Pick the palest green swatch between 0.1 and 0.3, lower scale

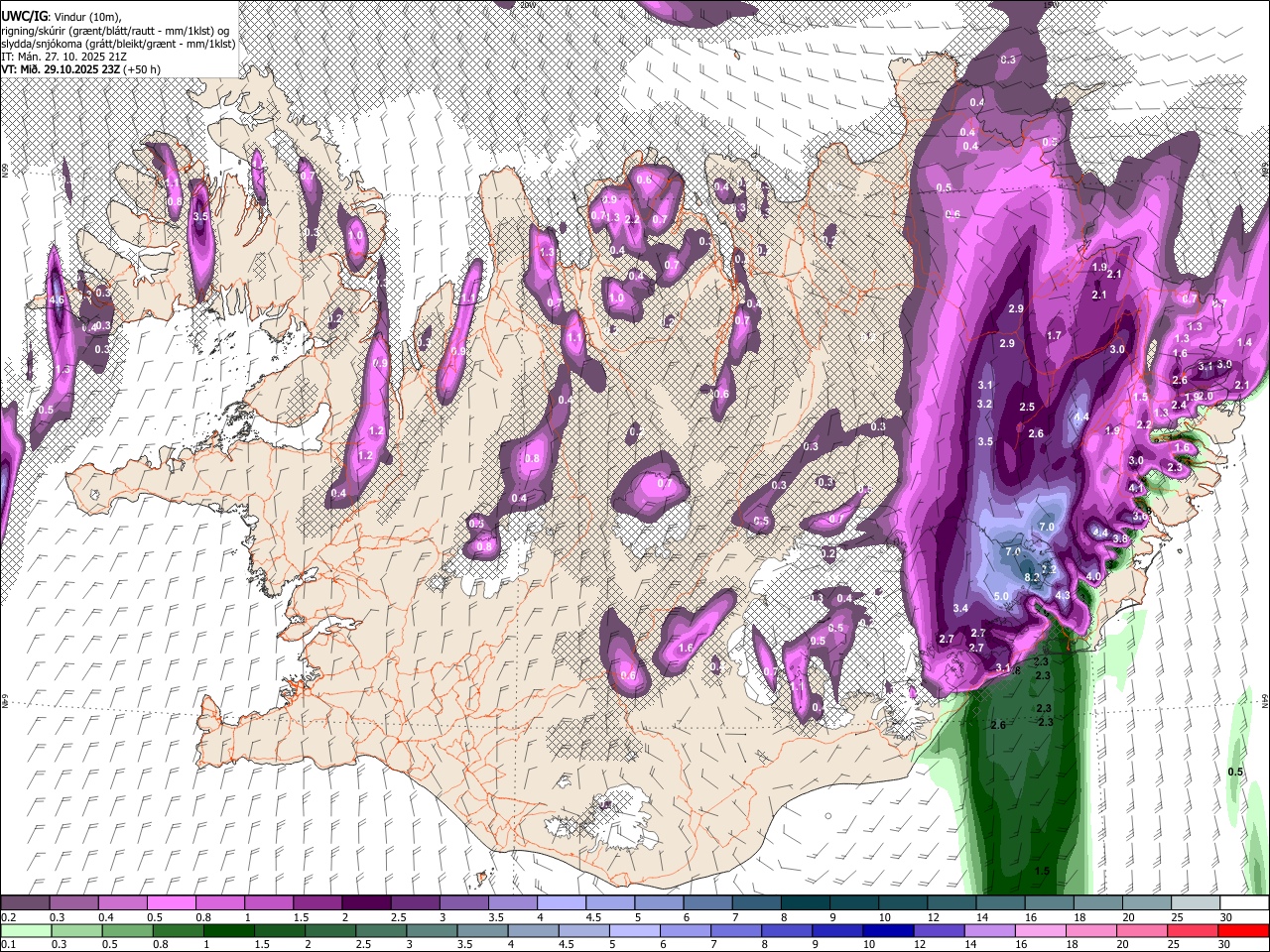[25, 931]
